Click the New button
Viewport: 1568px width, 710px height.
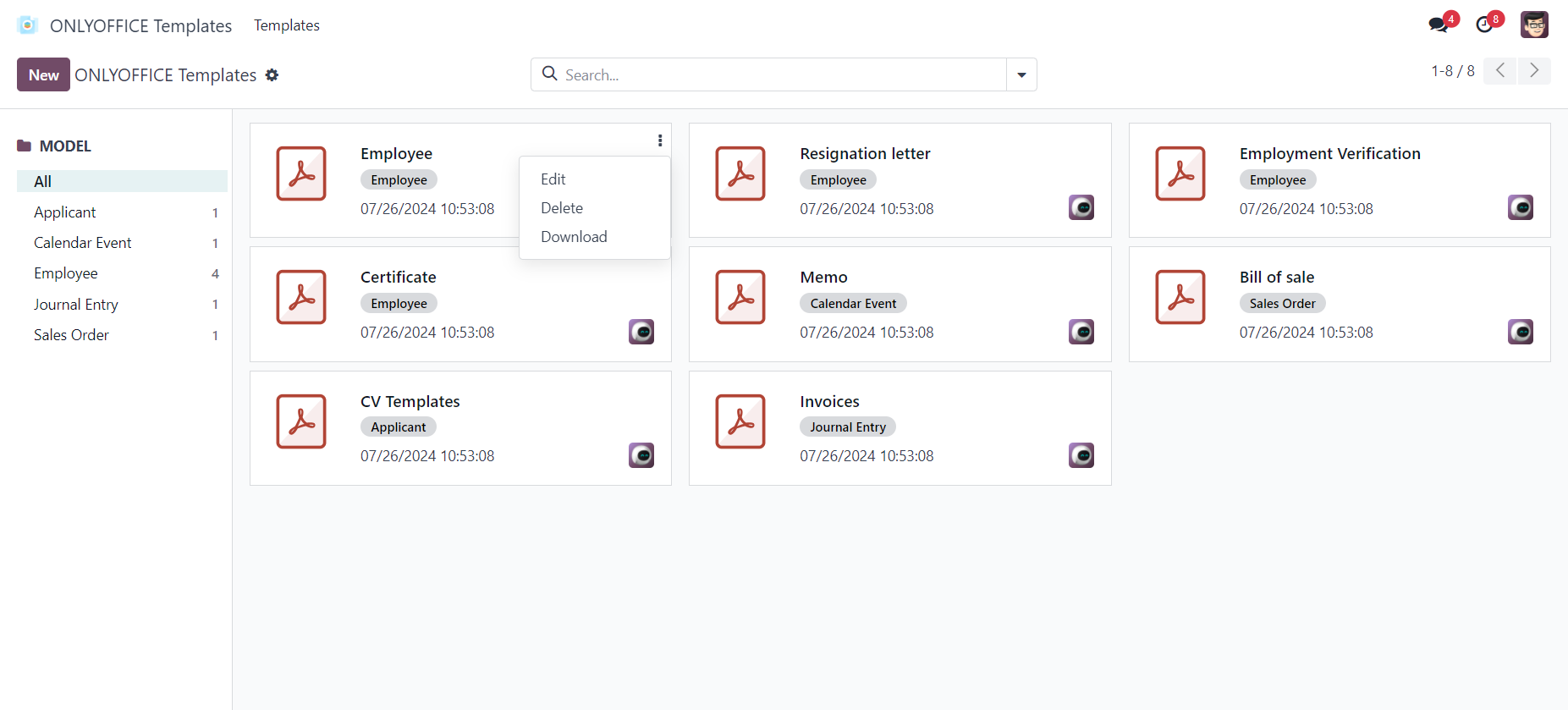(x=43, y=75)
